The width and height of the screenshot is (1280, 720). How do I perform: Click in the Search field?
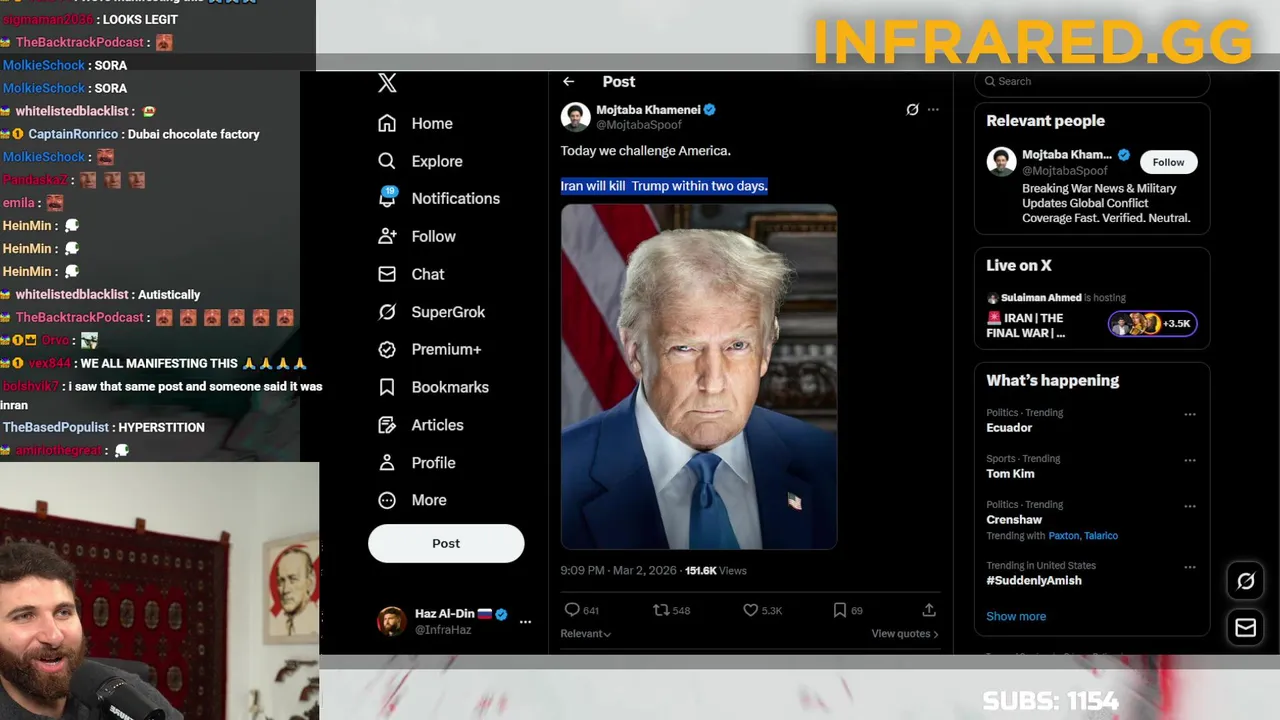[x=1092, y=82]
